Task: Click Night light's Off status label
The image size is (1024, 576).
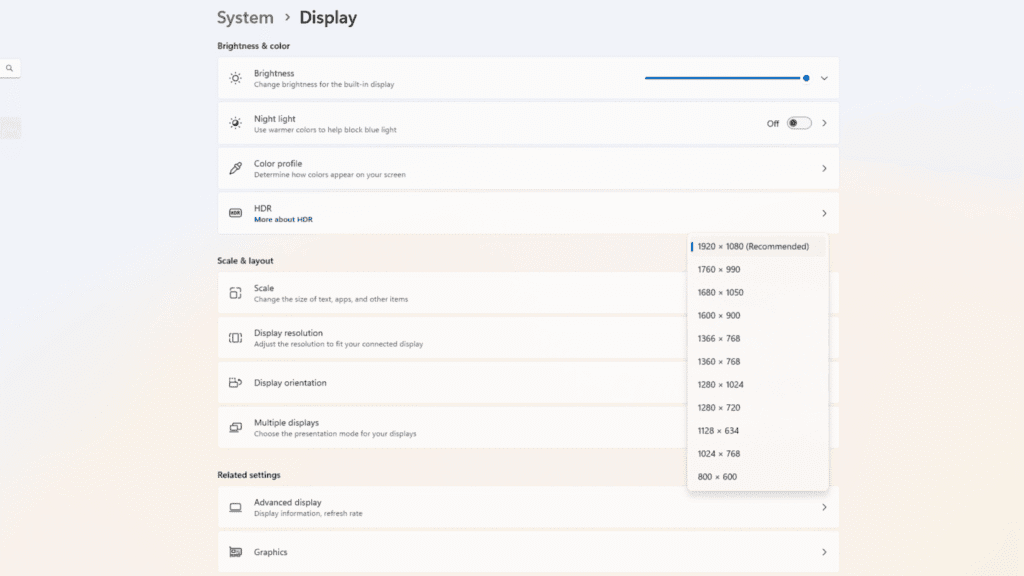Action: click(x=773, y=123)
